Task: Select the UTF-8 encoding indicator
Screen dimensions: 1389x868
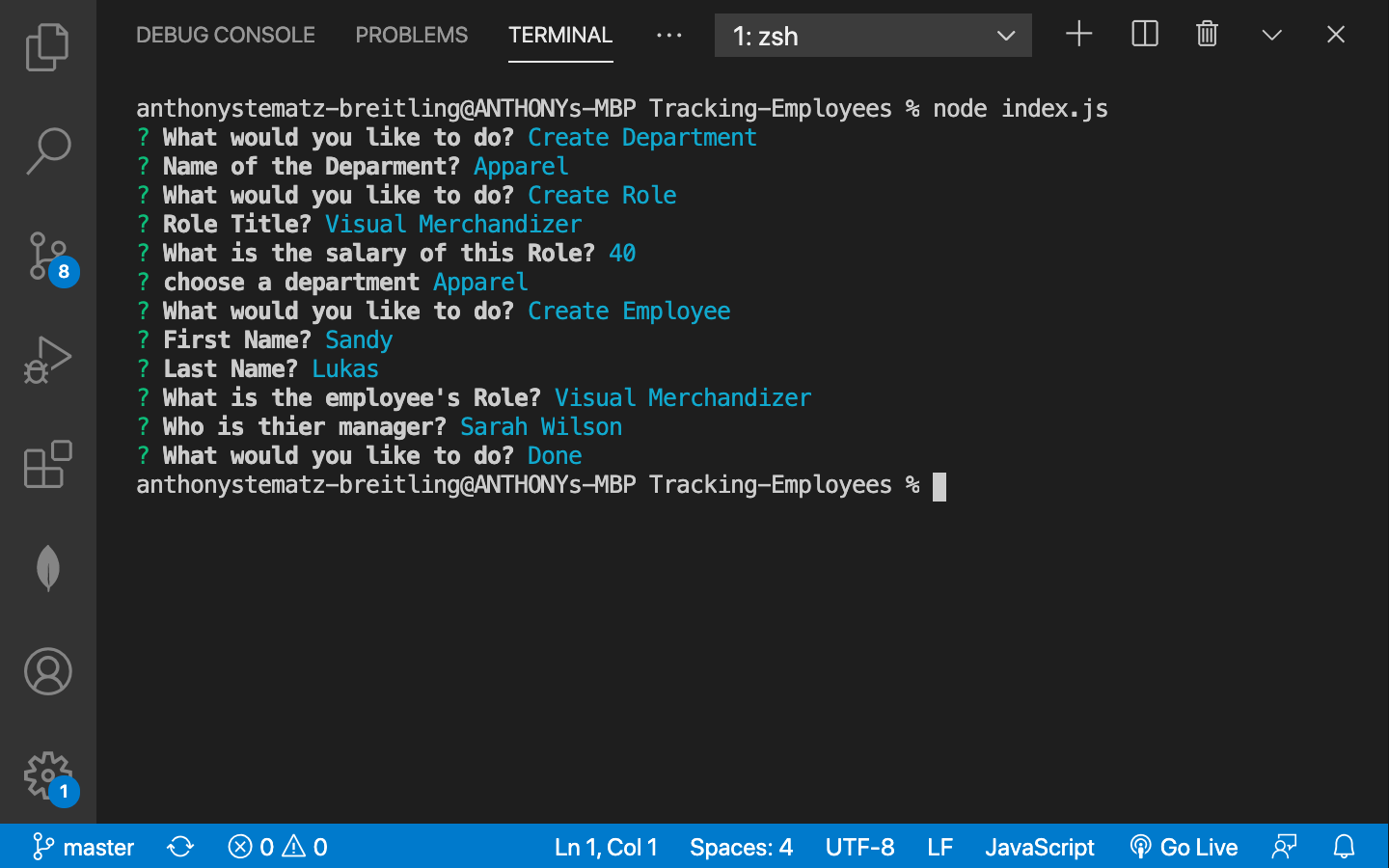Action: (x=859, y=847)
